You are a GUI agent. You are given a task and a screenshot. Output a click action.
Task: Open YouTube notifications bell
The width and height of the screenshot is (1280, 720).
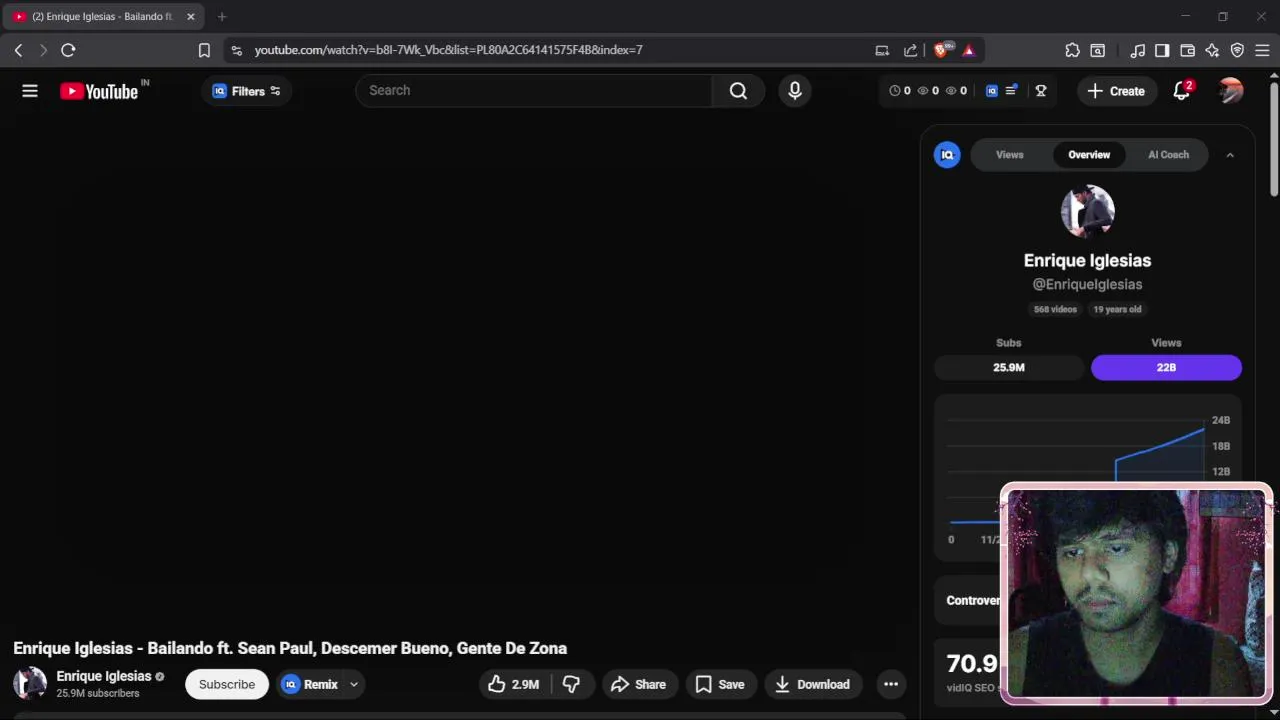[1181, 91]
